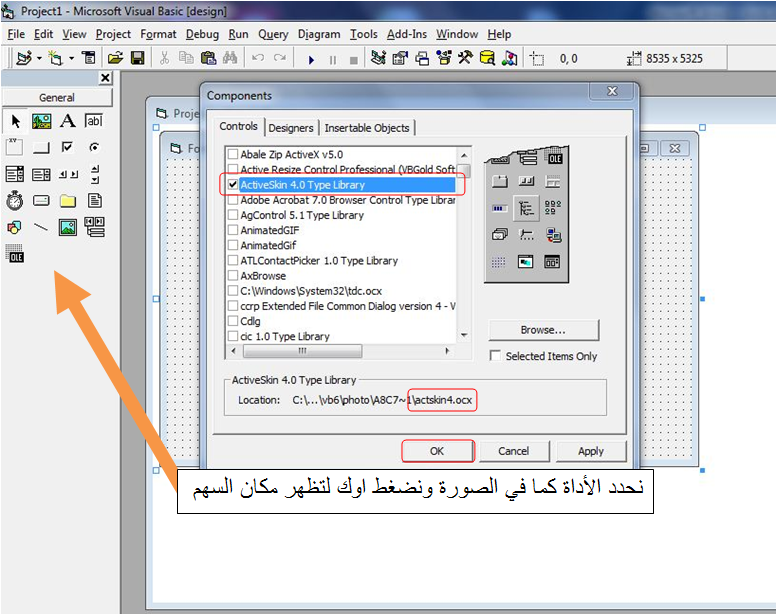
Task: Select the ListBox control tool
Action: [41, 174]
